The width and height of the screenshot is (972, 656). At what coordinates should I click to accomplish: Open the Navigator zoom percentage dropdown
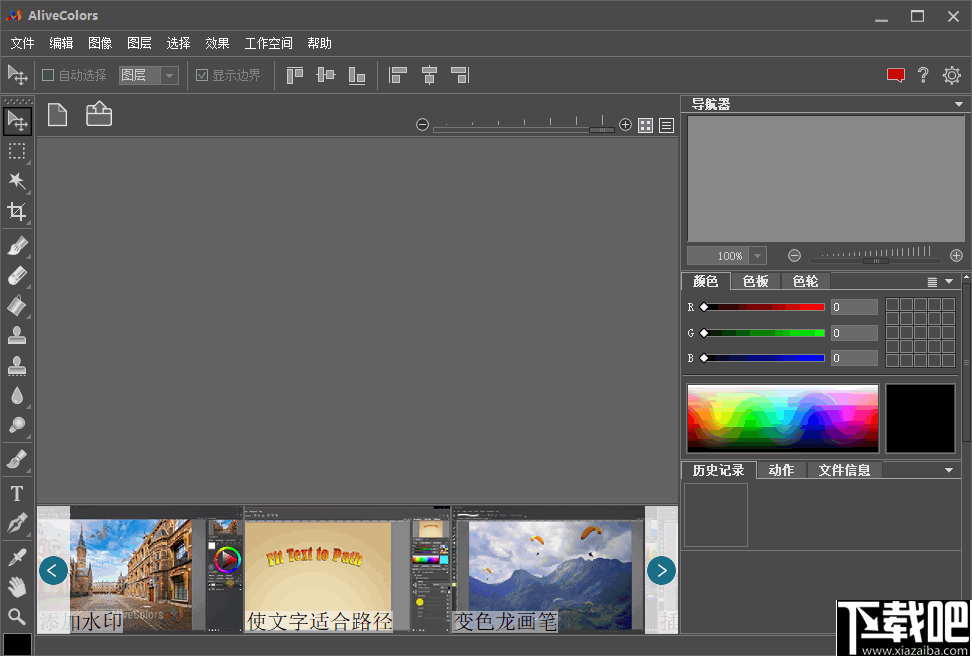pyautogui.click(x=757, y=255)
